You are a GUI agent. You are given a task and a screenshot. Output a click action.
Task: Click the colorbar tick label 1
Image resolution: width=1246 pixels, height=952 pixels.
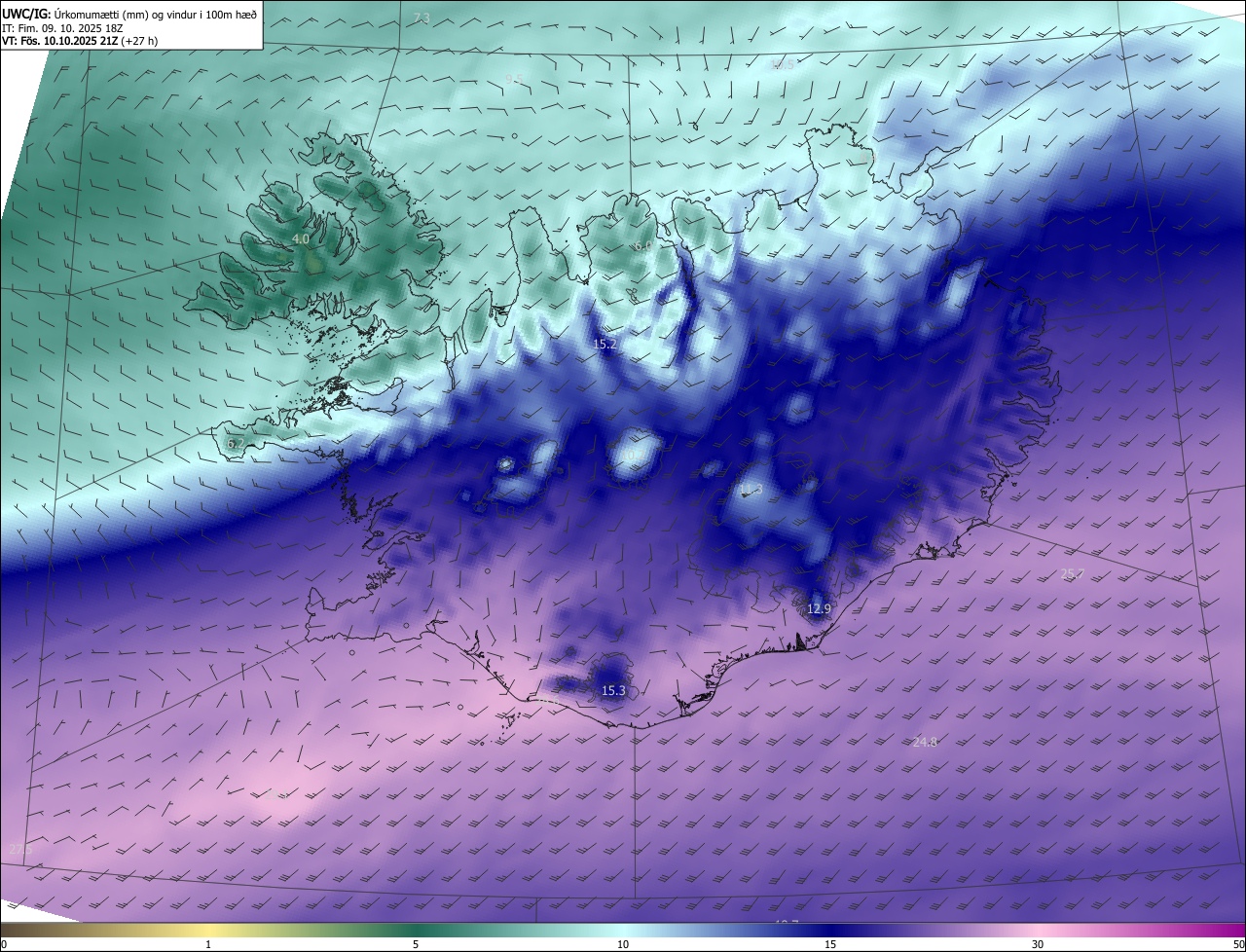[x=208, y=944]
